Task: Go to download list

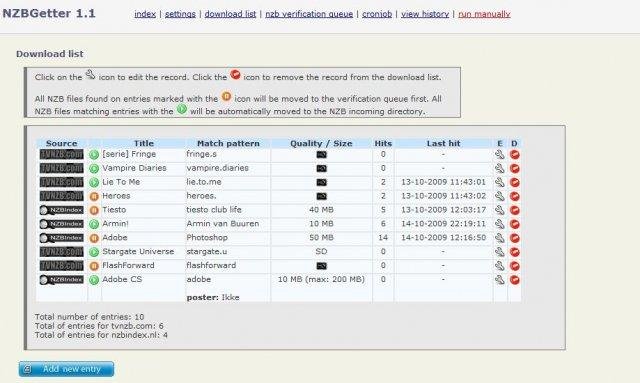Action: click(230, 14)
